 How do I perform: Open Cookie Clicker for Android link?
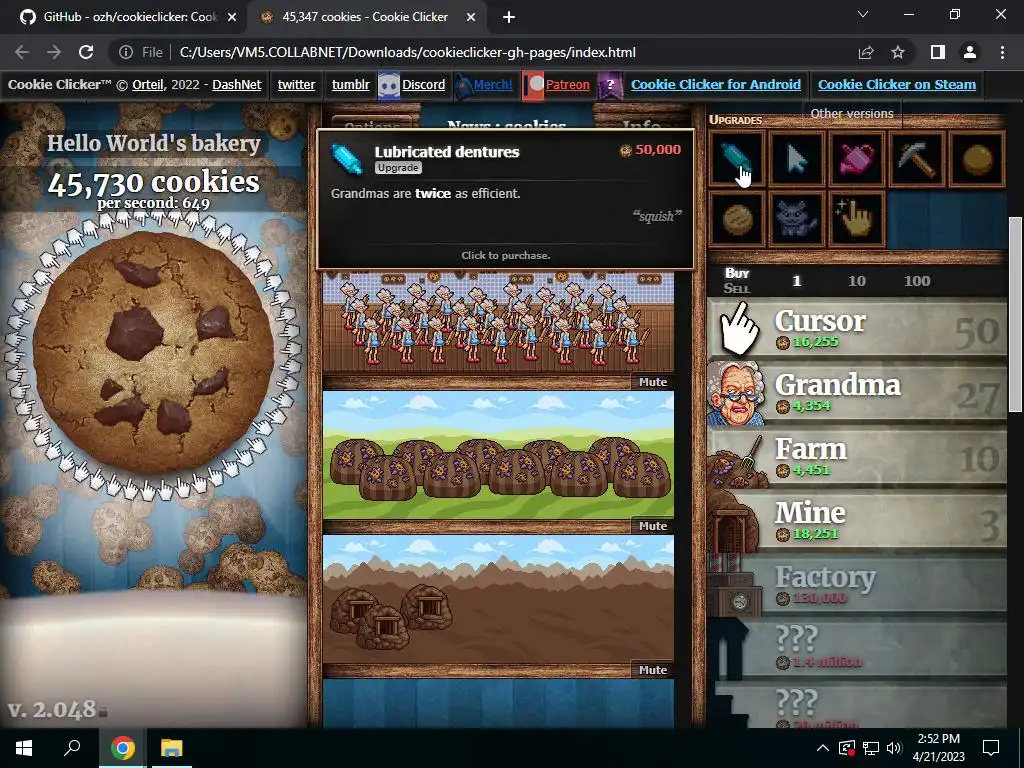tap(716, 84)
